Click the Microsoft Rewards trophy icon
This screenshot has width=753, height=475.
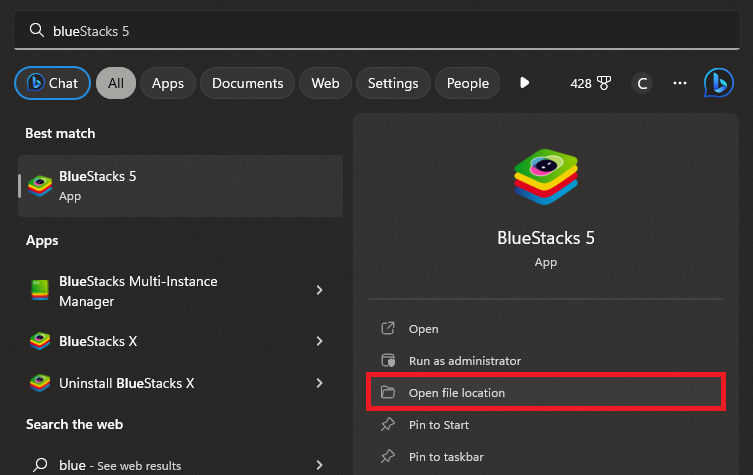603,83
